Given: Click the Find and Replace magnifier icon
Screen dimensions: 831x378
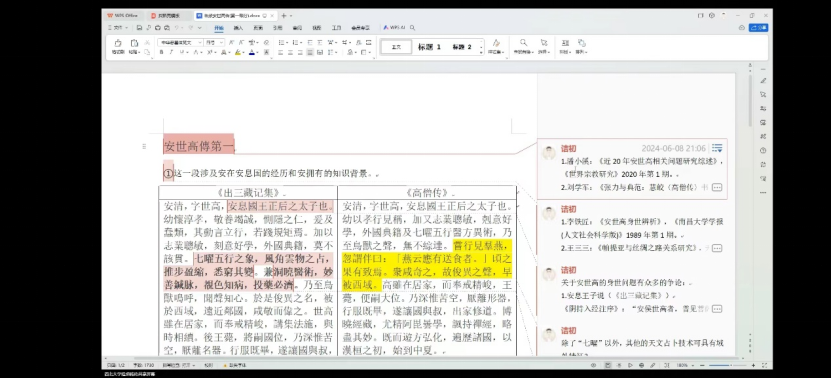Looking at the screenshot, I should tap(524, 42).
